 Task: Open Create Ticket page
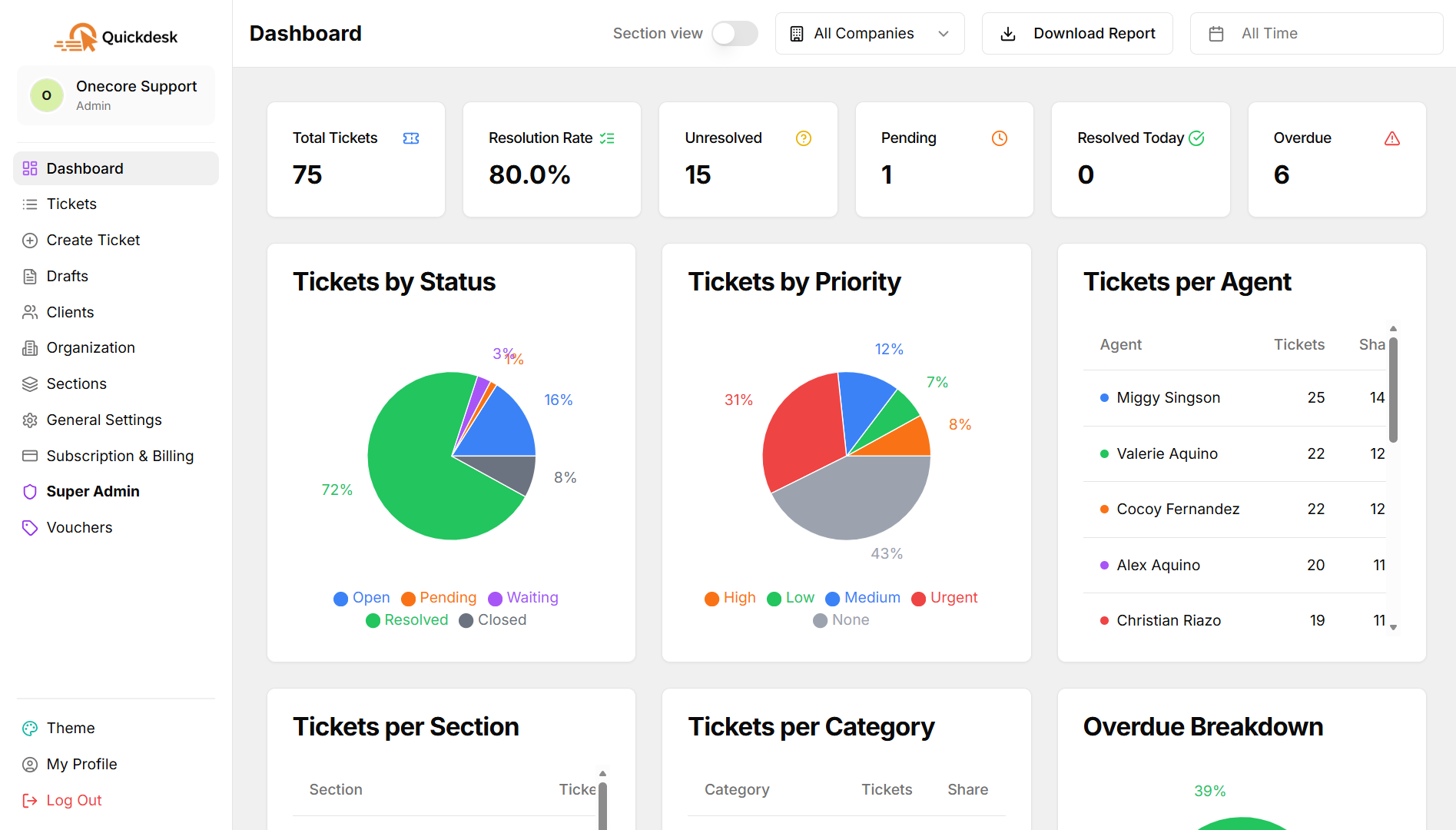point(116,241)
